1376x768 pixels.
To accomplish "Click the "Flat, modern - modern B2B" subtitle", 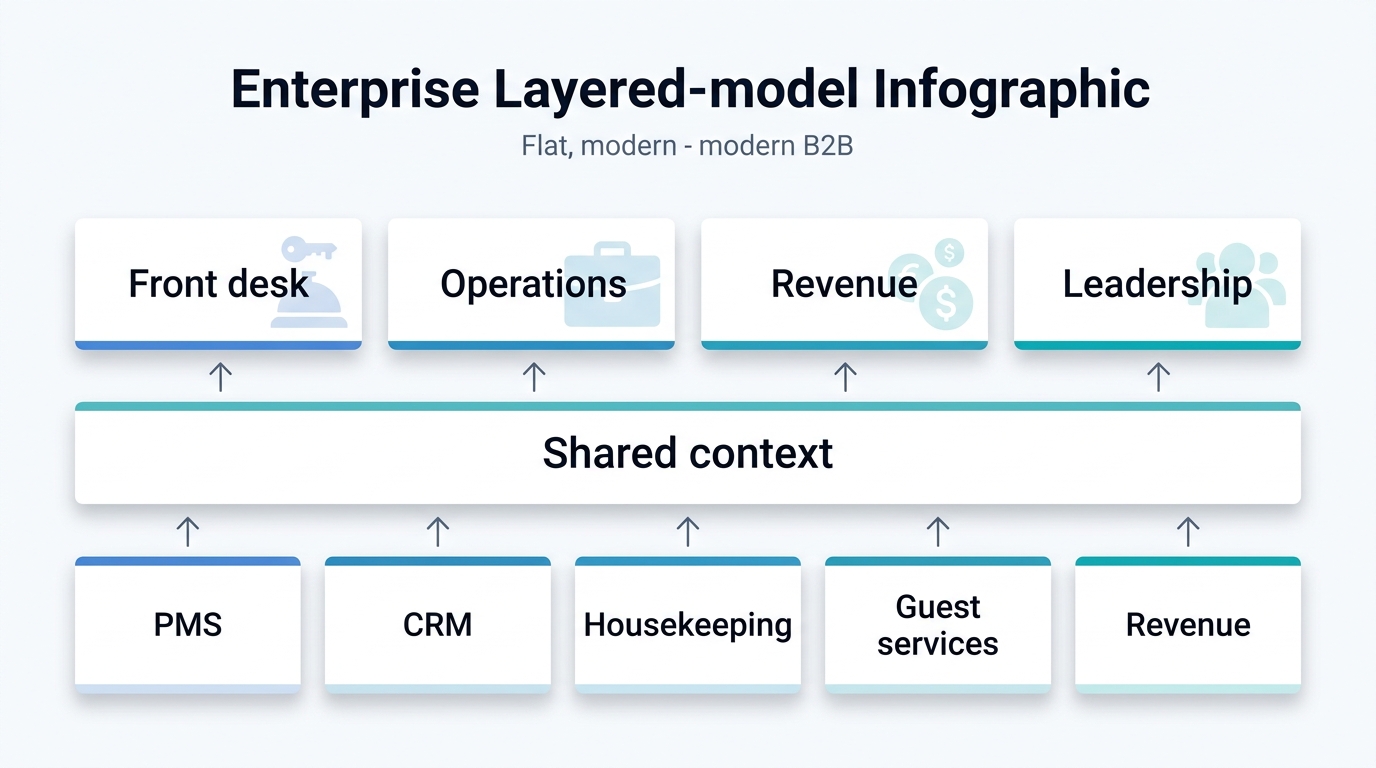I will [x=687, y=146].
